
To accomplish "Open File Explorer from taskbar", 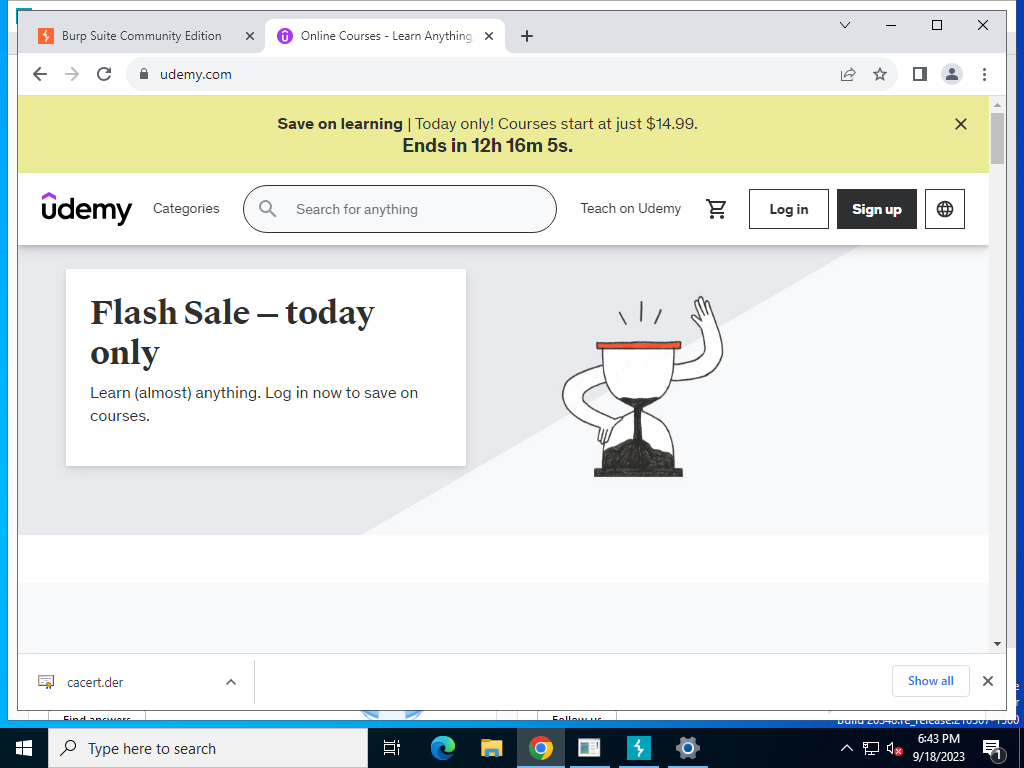I will 492,748.
